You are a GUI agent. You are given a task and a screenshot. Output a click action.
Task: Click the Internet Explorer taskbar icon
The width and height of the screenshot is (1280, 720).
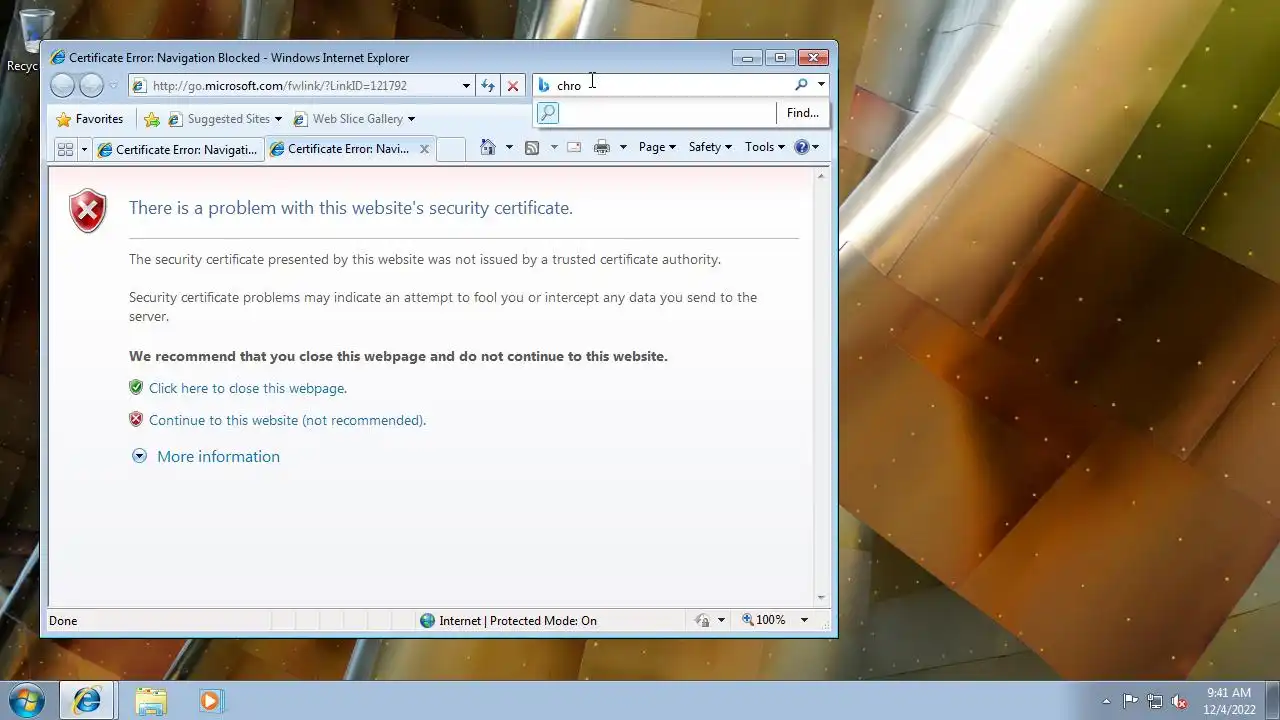pyautogui.click(x=87, y=700)
